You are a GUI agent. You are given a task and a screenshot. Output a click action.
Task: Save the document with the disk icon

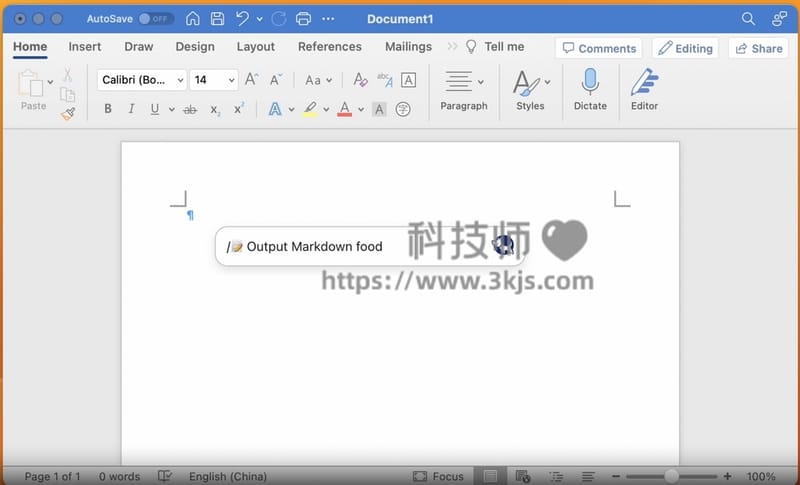pos(217,19)
